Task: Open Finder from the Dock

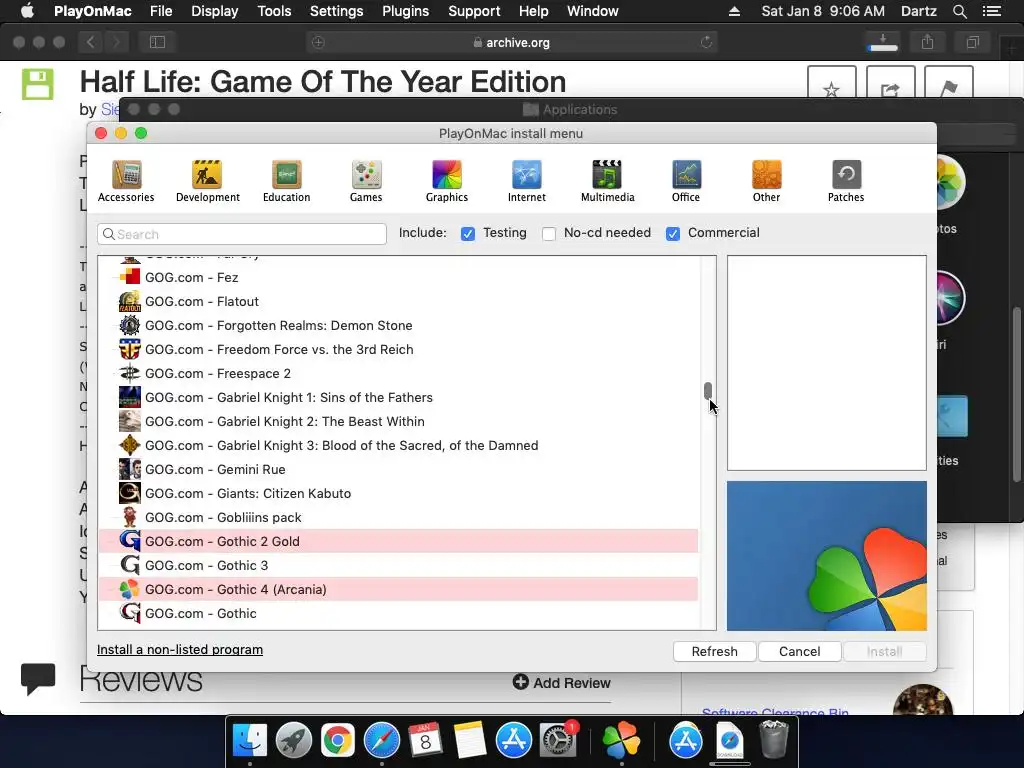Action: click(250, 740)
